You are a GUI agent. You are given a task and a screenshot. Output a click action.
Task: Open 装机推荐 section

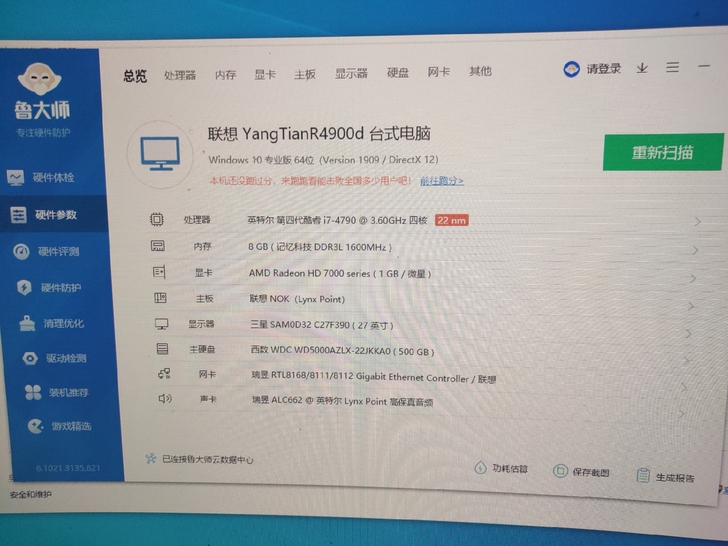[x=57, y=393]
